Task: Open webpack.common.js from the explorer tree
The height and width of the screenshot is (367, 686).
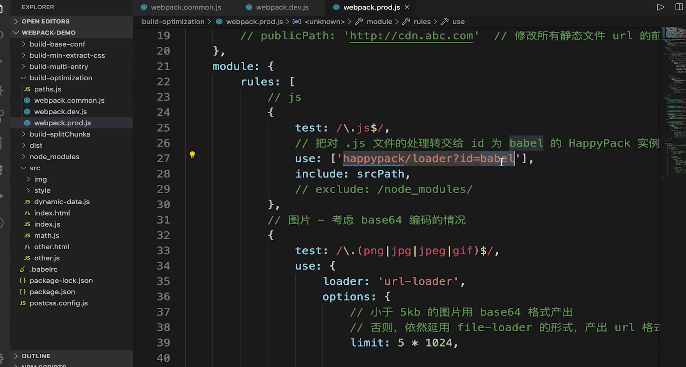Action: coord(69,100)
